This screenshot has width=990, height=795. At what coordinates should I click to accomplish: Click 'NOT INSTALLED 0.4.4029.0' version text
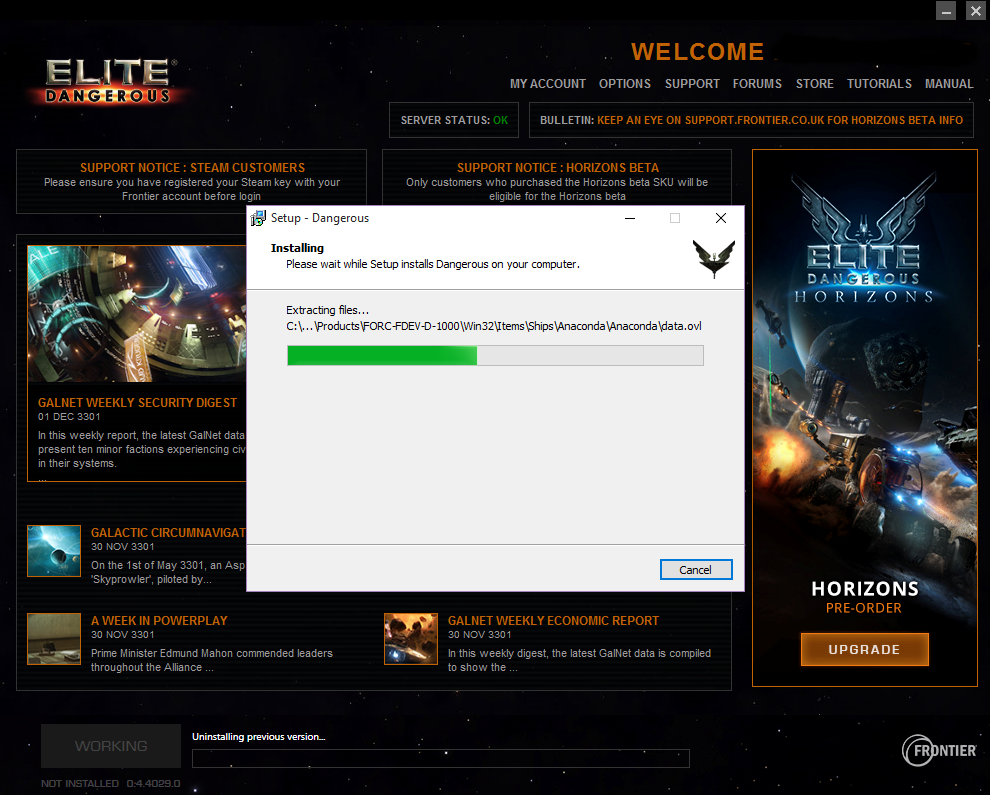(110, 784)
